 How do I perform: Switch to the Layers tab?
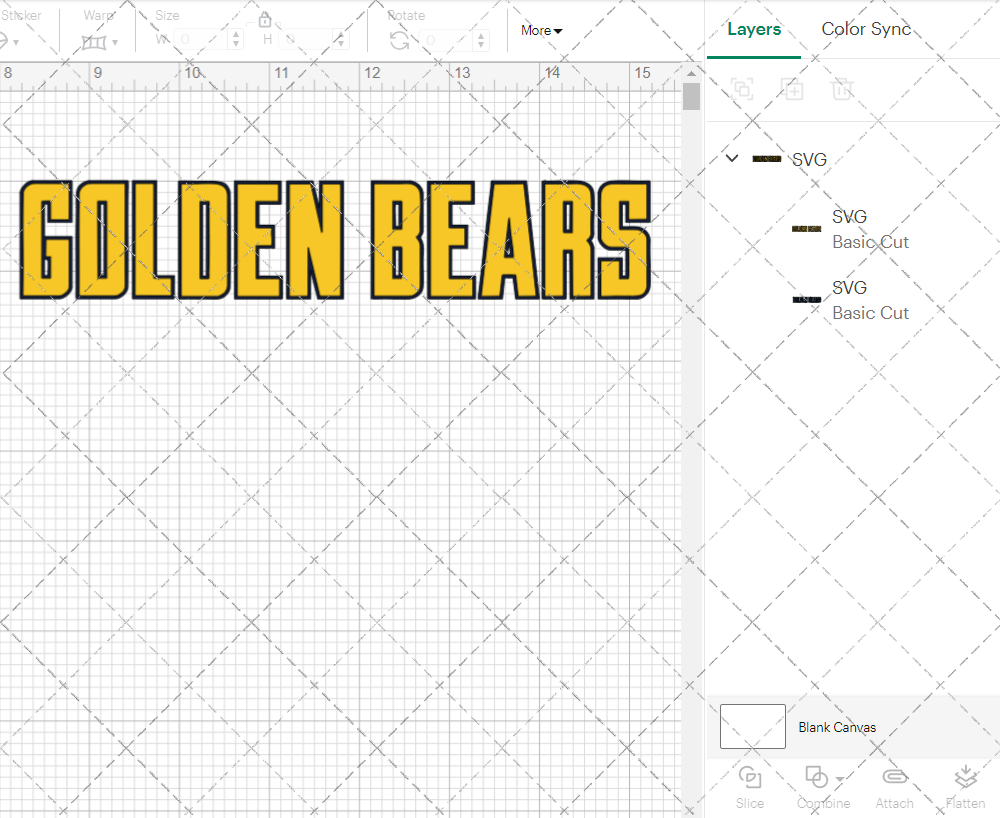point(754,29)
